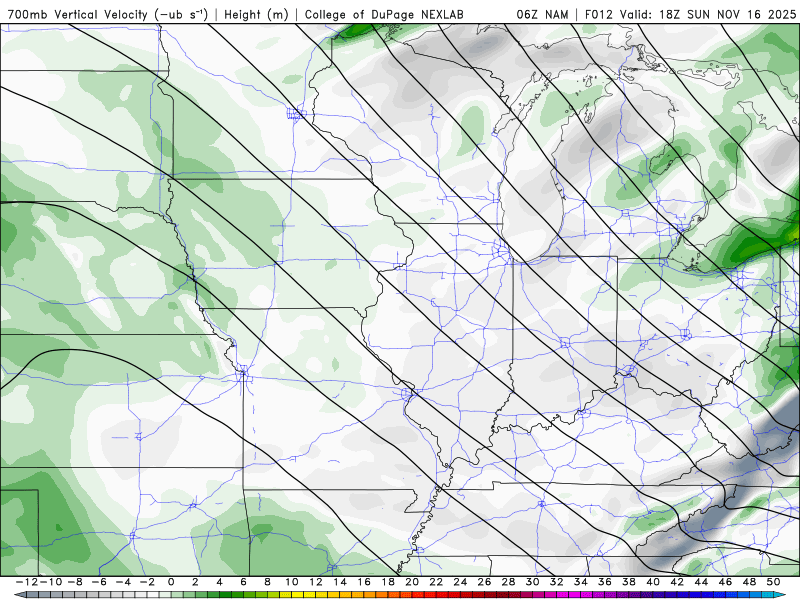Click the '700mb Vertical Velocity' title text
This screenshot has width=800, height=600.
click(x=78, y=15)
